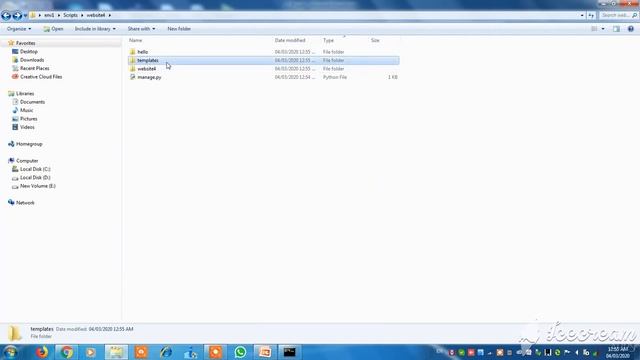This screenshot has height=360, width=640.
Task: Click the refresh button next to address bar
Action: (591, 16)
